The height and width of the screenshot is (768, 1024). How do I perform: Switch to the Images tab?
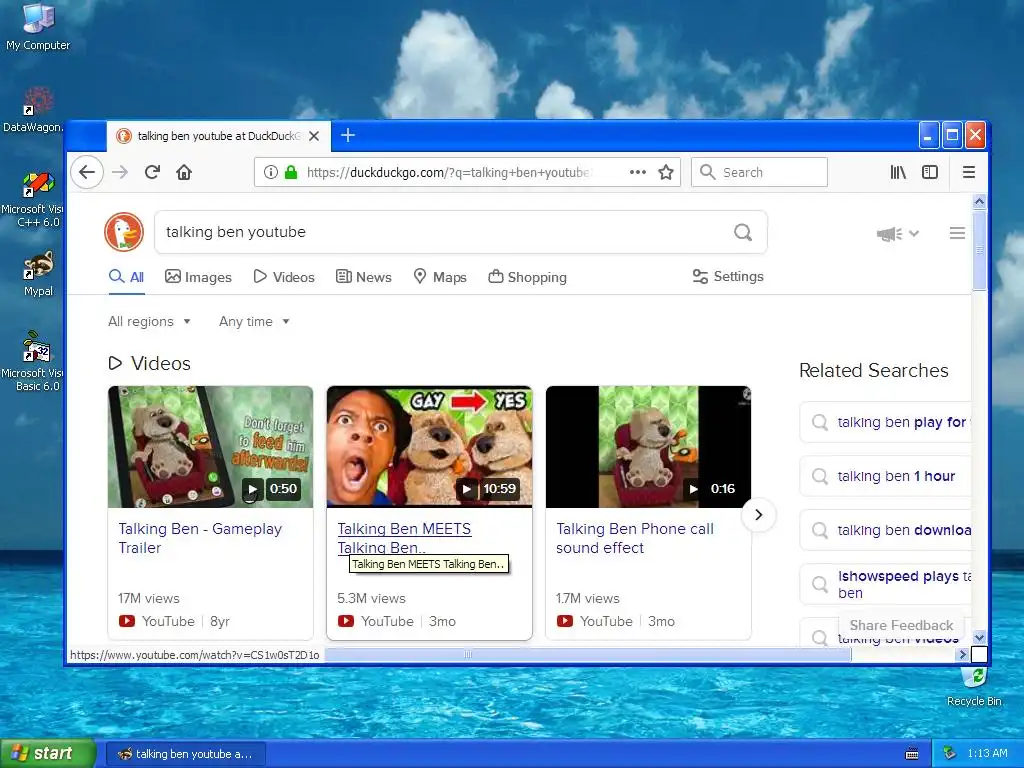coord(199,277)
